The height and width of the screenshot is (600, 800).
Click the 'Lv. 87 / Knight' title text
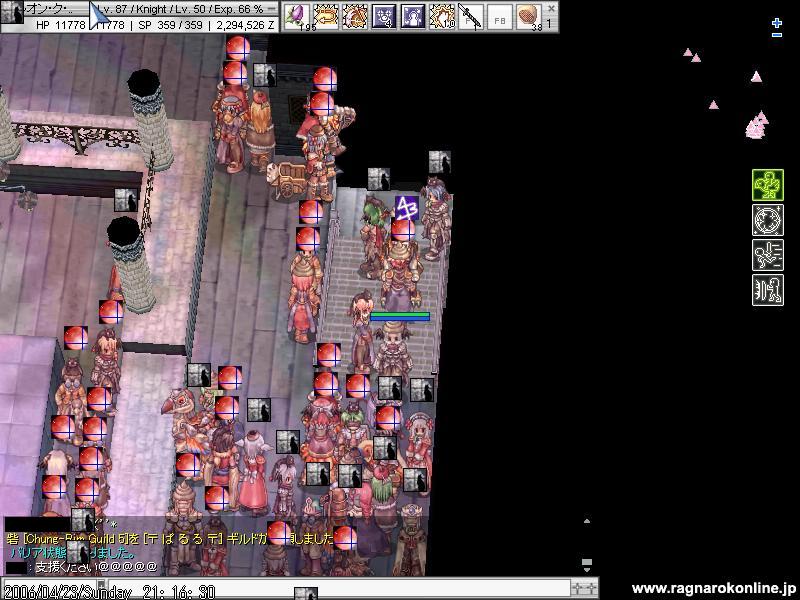133,9
